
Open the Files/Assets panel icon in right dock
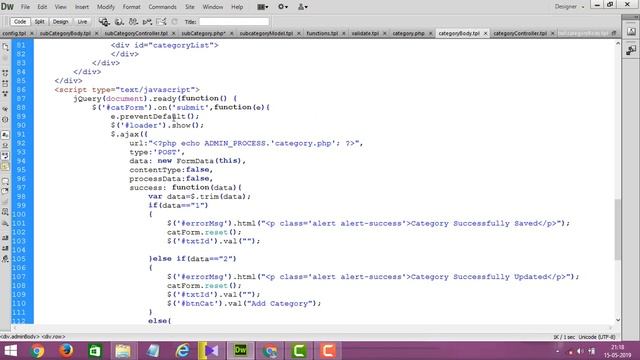tap(631, 50)
